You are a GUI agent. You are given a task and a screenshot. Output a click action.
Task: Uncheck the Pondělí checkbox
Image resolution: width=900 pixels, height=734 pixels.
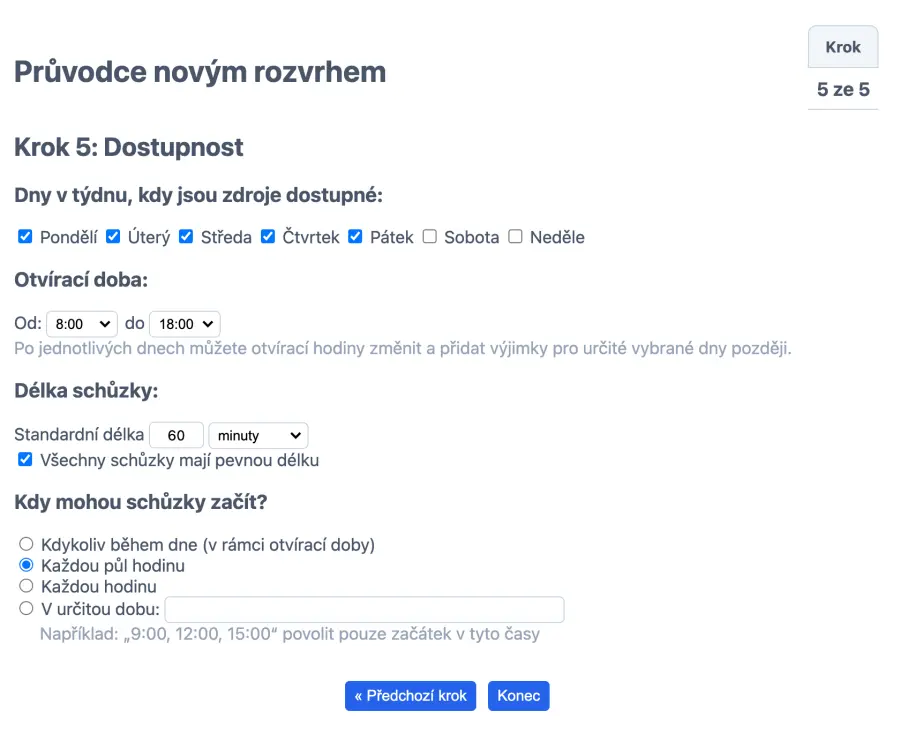pos(26,237)
